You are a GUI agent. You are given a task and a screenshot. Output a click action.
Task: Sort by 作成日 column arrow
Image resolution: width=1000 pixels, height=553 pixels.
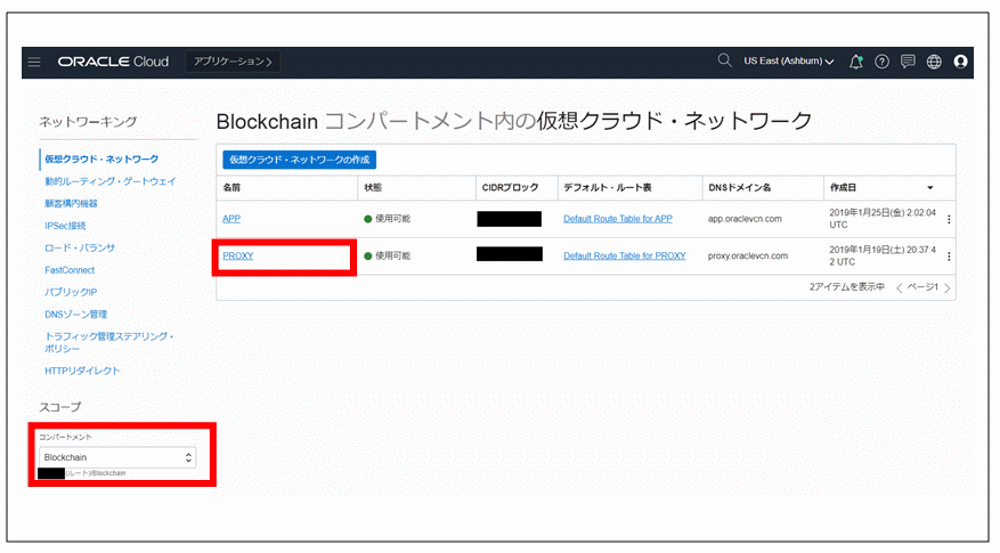coord(930,188)
